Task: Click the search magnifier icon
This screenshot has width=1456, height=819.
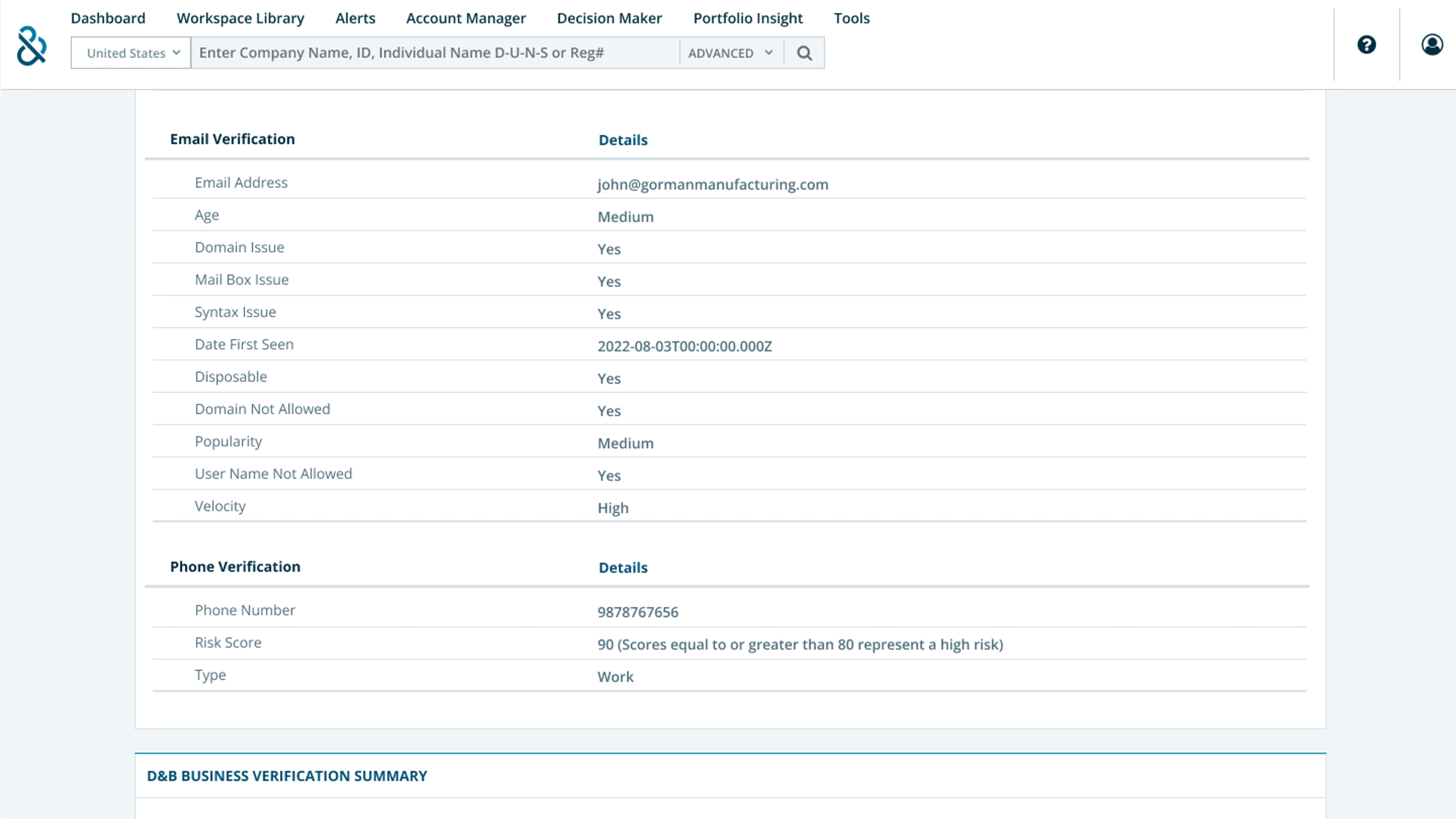Action: 804,53
